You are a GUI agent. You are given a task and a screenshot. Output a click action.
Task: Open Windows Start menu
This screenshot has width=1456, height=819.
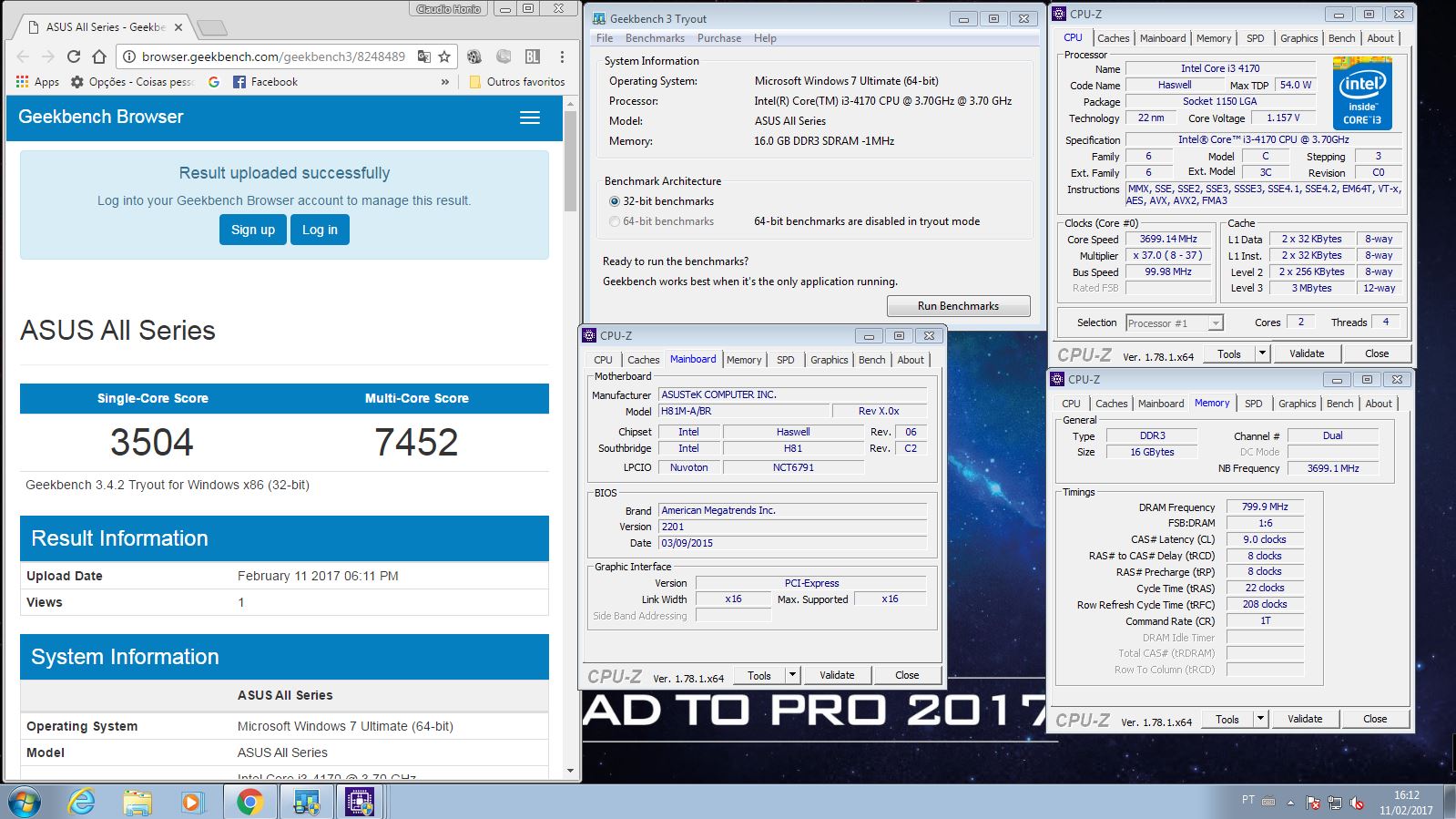pyautogui.click(x=25, y=802)
